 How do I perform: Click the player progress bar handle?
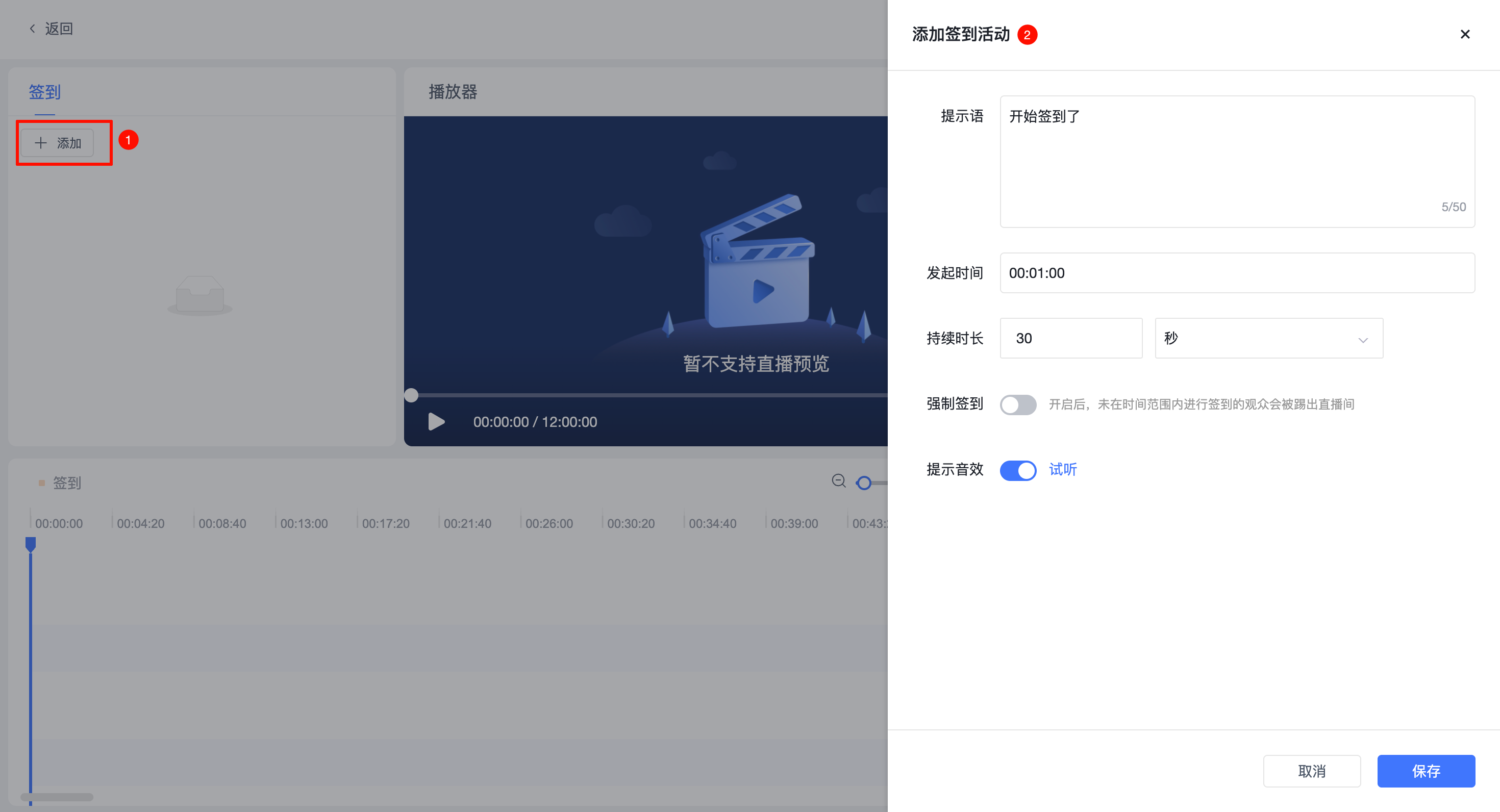click(x=411, y=395)
